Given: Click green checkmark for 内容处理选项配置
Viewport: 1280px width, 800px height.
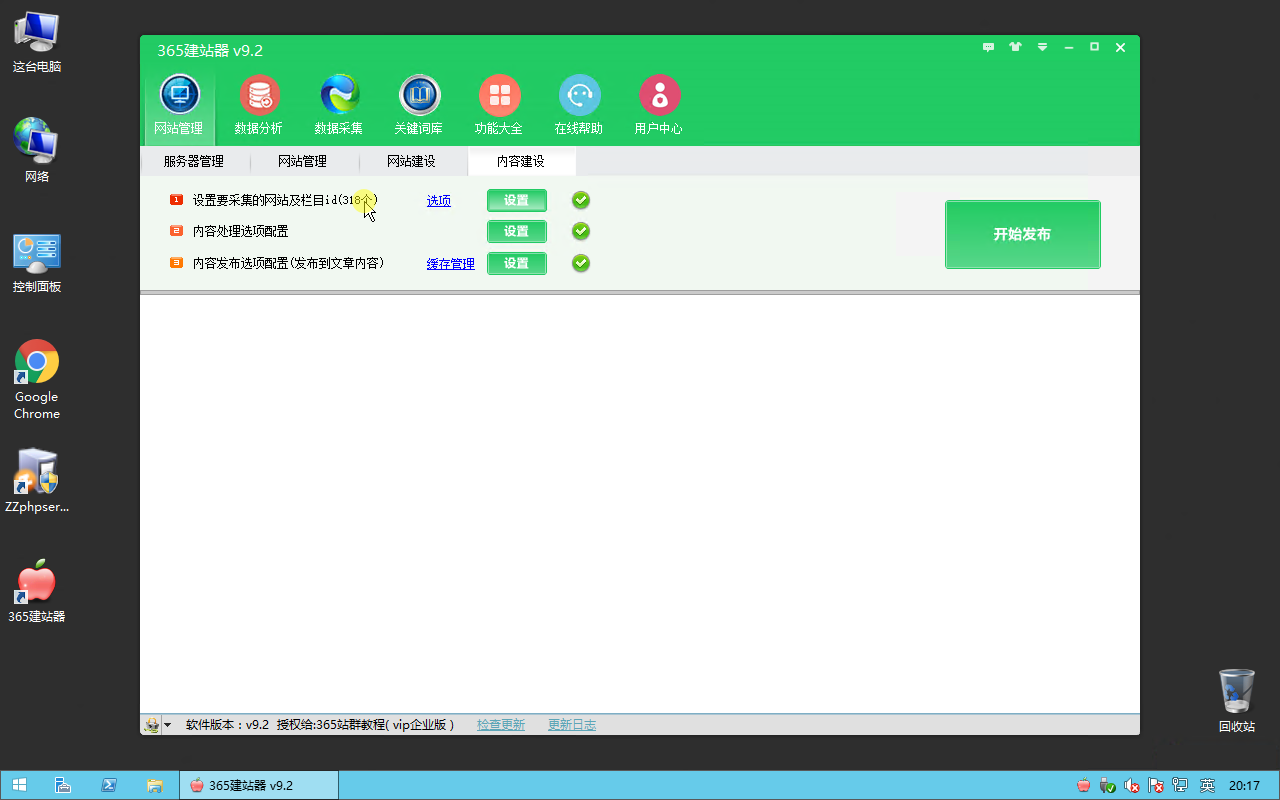Looking at the screenshot, I should [581, 231].
